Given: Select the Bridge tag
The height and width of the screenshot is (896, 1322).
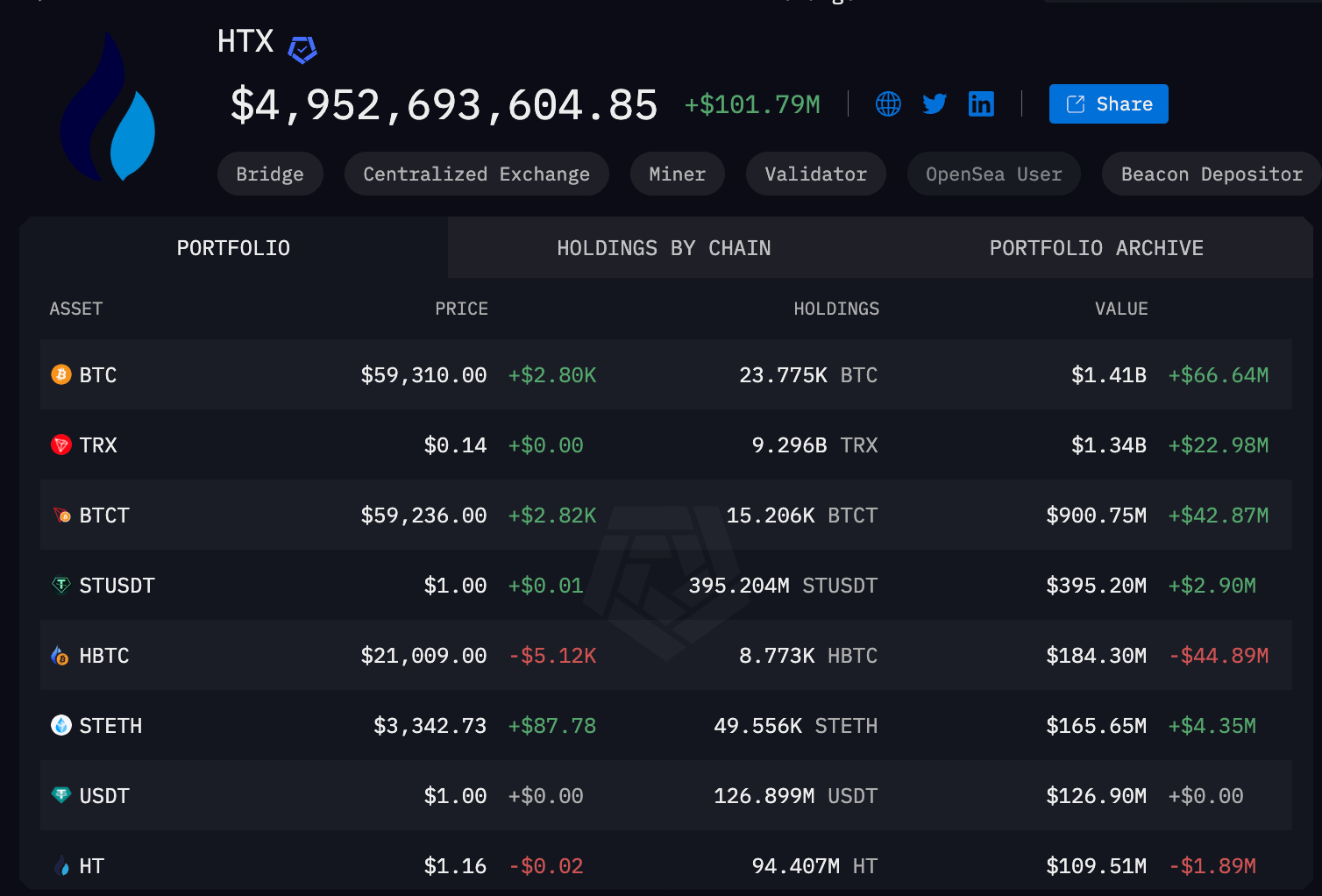Looking at the screenshot, I should pos(270,174).
